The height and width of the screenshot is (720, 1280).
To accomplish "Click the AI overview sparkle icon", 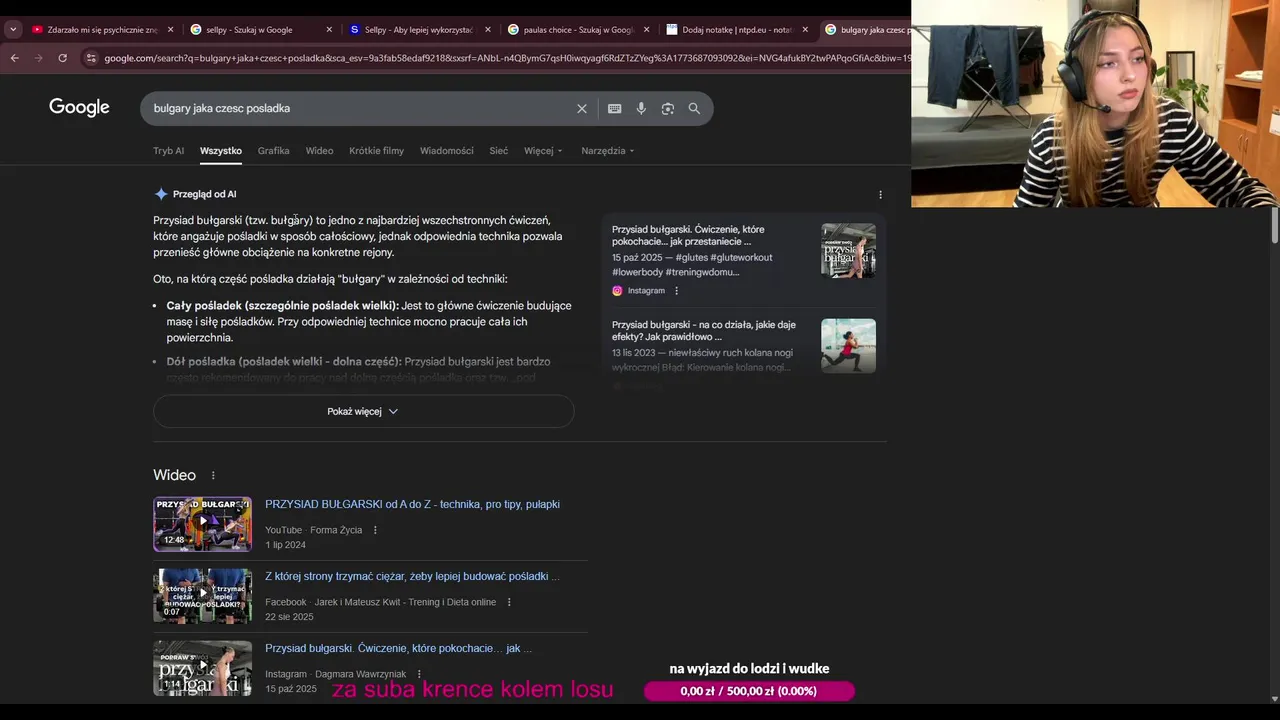I will [161, 194].
